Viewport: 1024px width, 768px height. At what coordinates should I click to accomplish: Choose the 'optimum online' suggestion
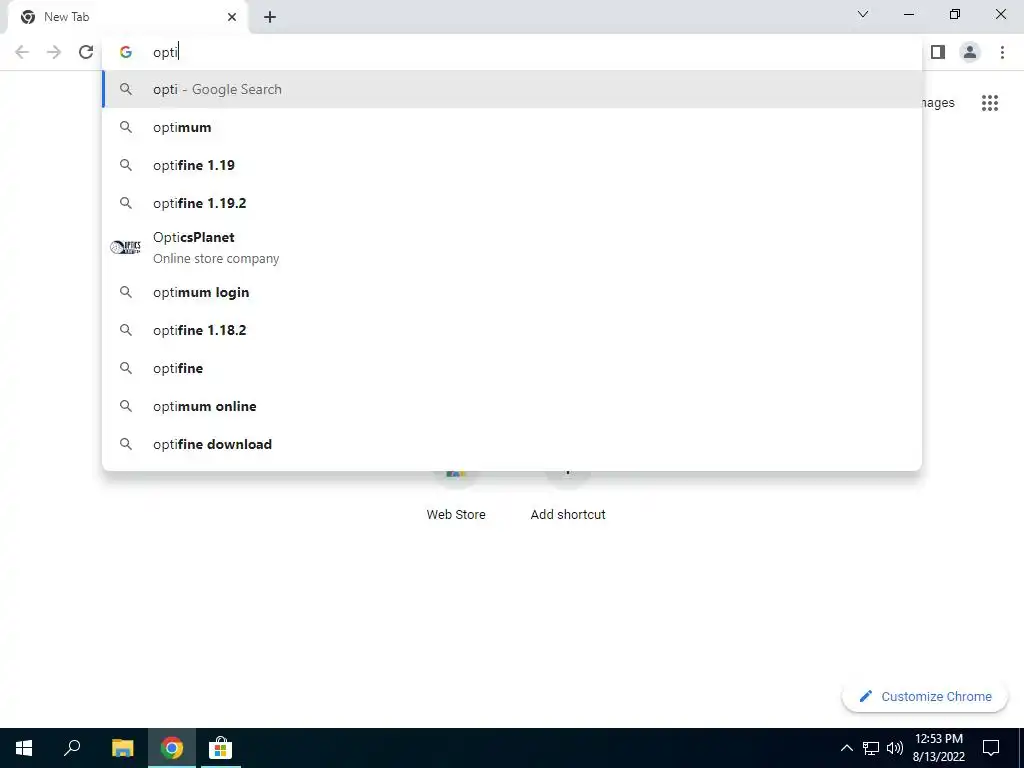pyautogui.click(x=512, y=406)
